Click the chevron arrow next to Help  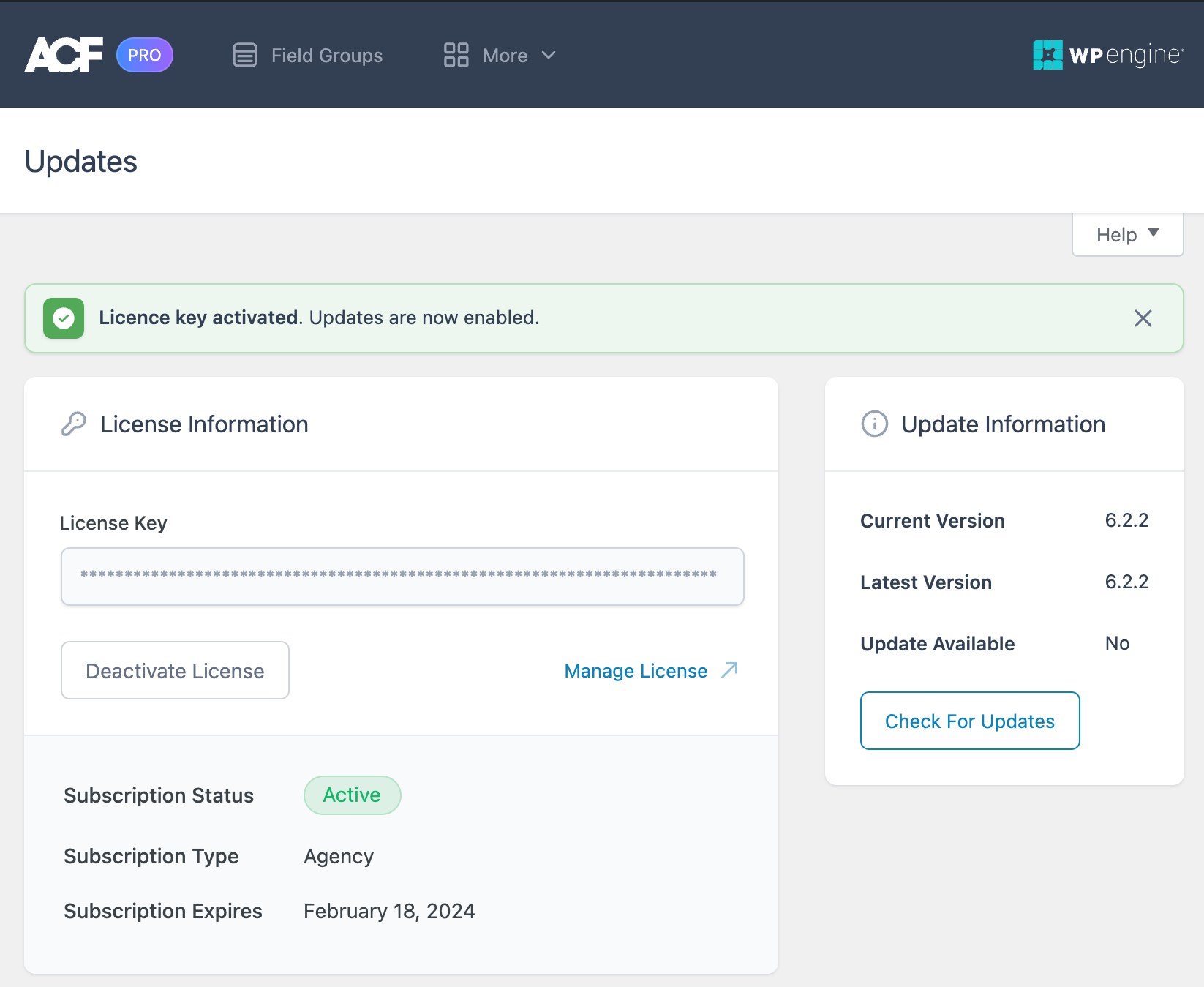click(1154, 234)
